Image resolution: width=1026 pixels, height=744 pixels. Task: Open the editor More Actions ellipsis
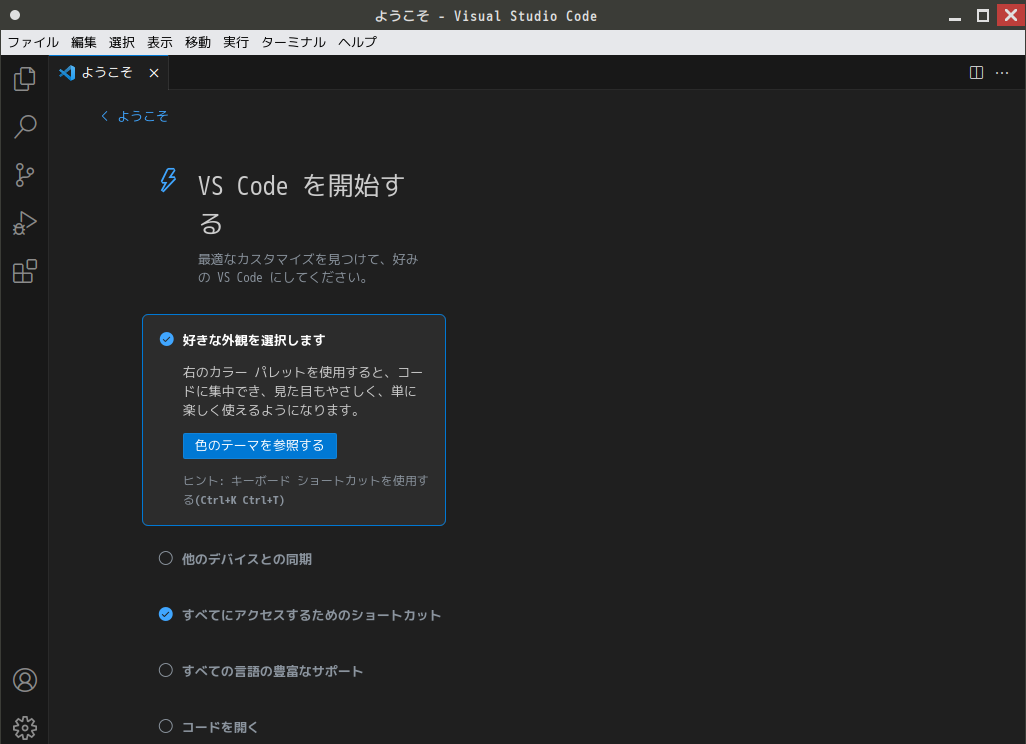click(1002, 73)
